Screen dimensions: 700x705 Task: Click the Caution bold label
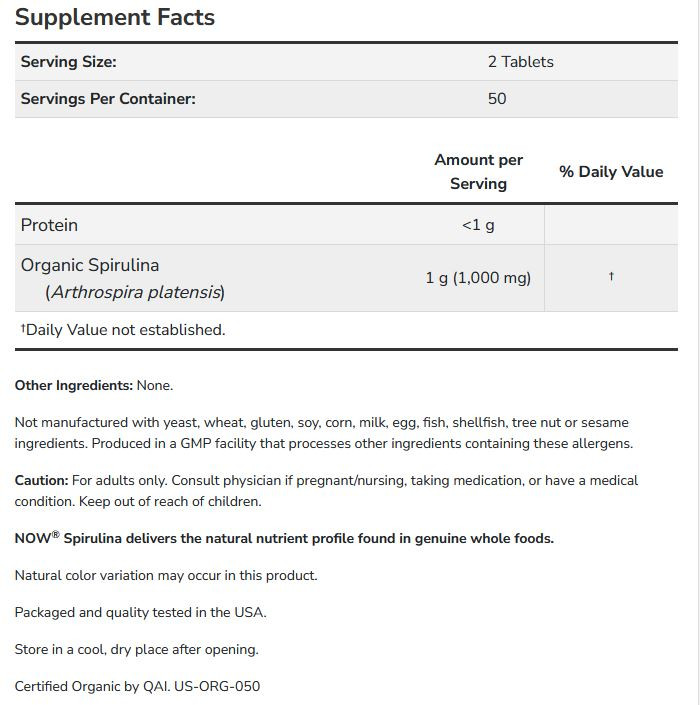(x=41, y=481)
